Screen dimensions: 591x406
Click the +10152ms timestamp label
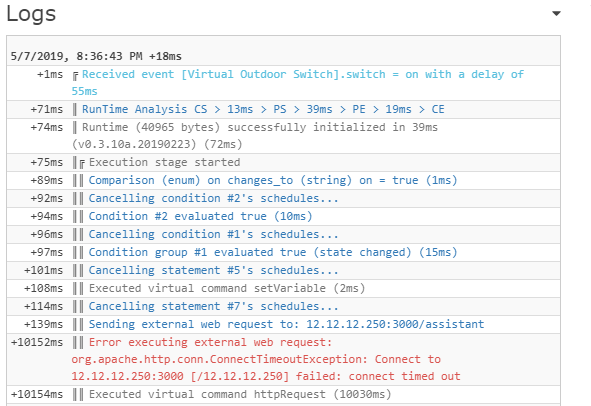tap(37, 342)
